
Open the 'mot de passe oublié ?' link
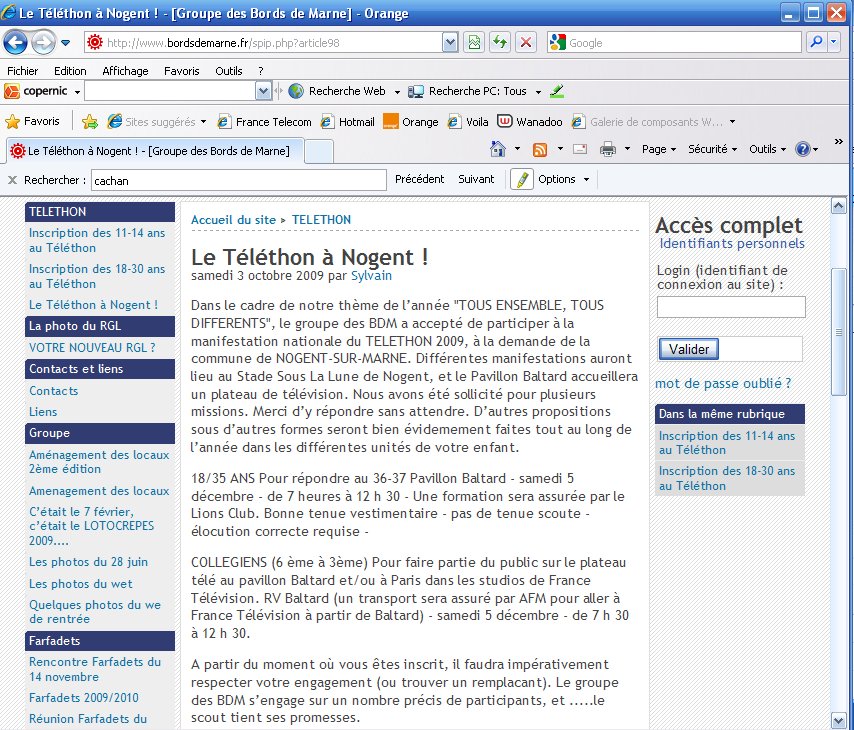click(722, 383)
